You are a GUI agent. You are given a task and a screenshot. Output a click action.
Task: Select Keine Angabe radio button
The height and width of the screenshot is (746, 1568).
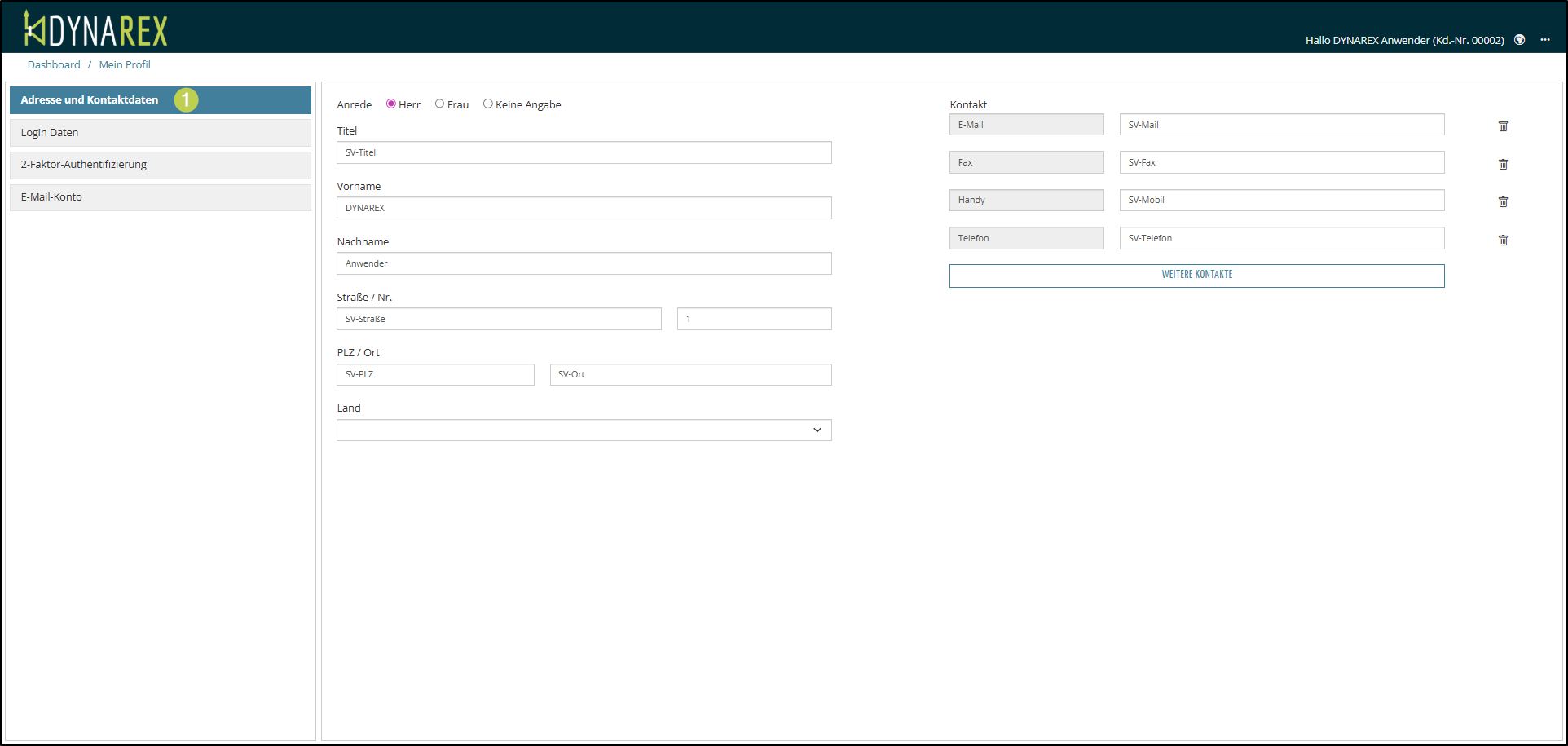488,104
